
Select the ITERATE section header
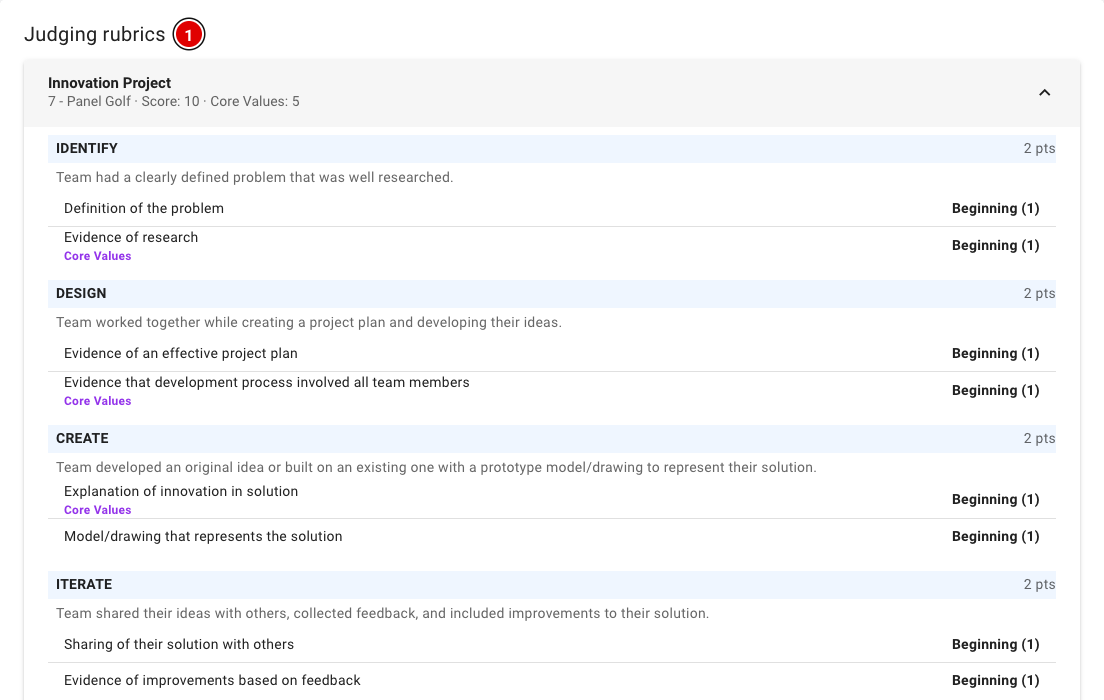click(551, 585)
